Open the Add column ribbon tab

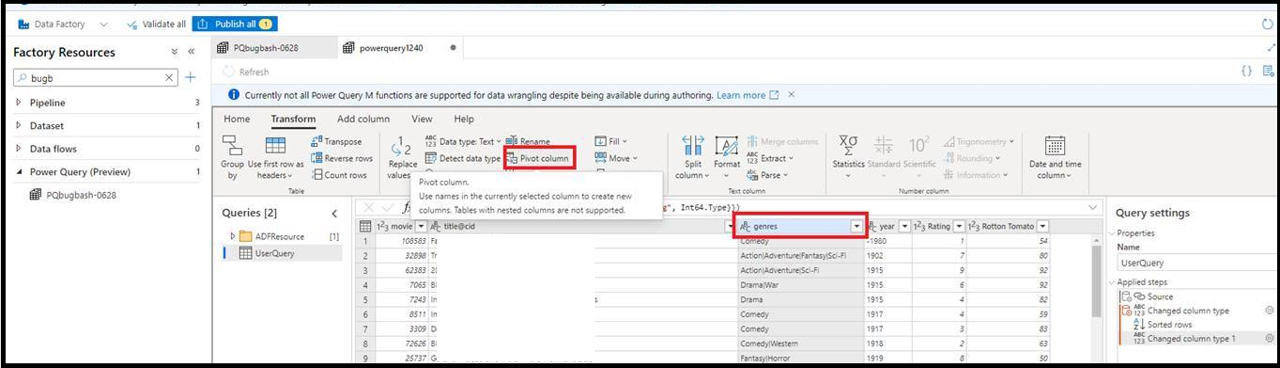363,119
